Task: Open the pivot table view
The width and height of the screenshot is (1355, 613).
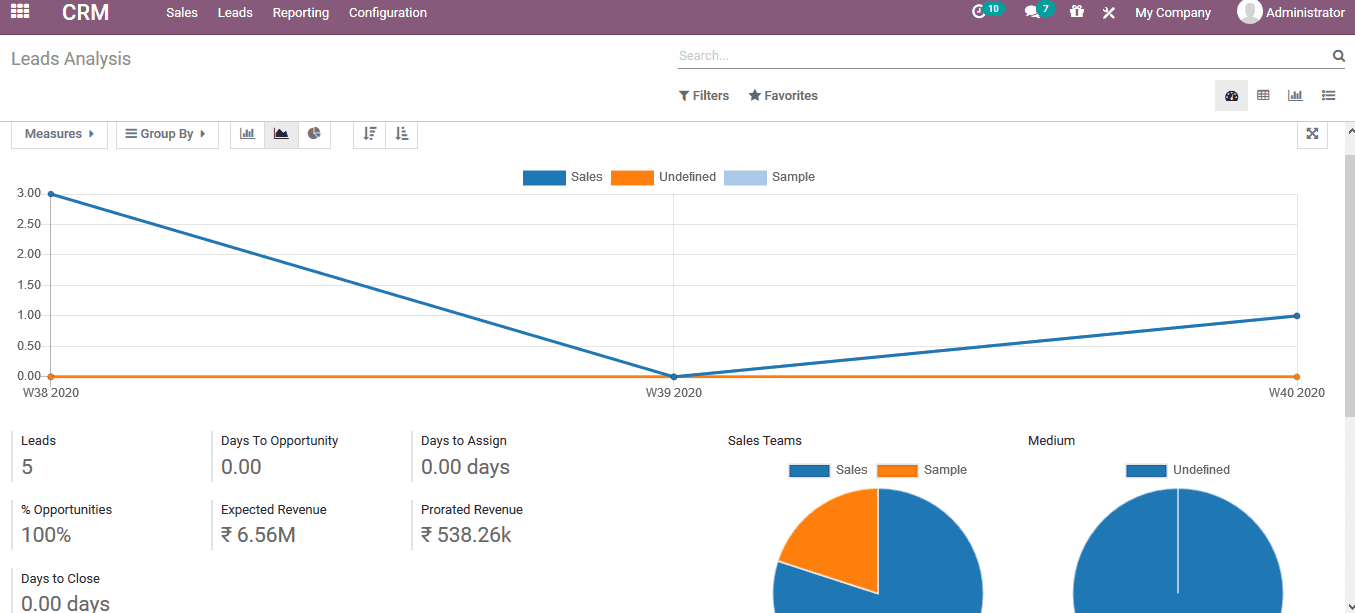Action: [1263, 95]
